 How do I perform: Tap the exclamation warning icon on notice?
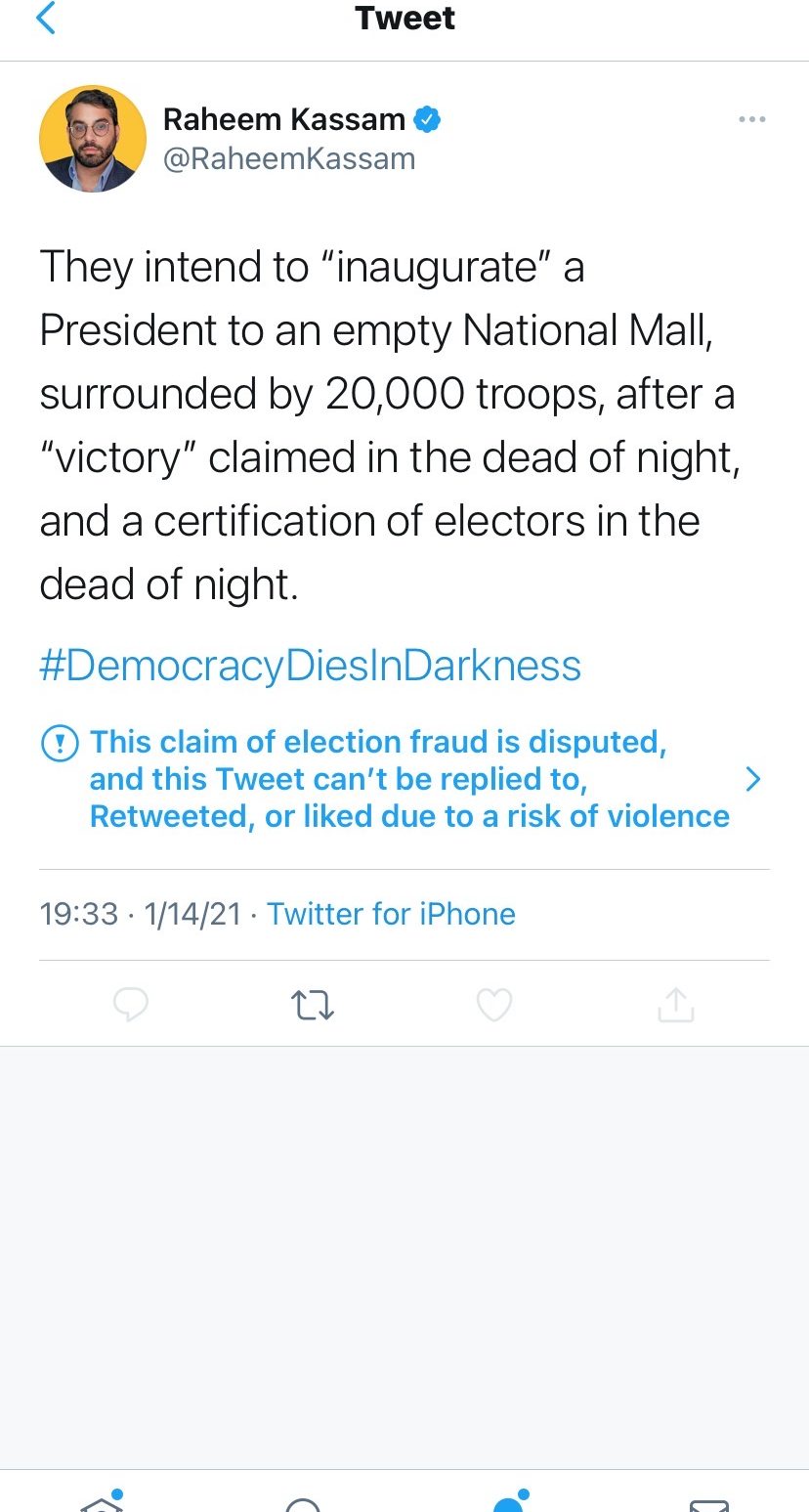(60, 744)
